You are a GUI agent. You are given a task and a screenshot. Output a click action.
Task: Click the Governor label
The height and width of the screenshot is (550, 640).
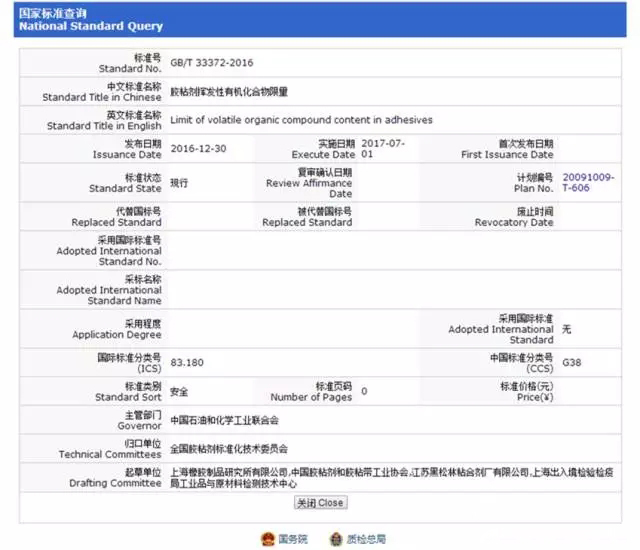tap(140, 420)
